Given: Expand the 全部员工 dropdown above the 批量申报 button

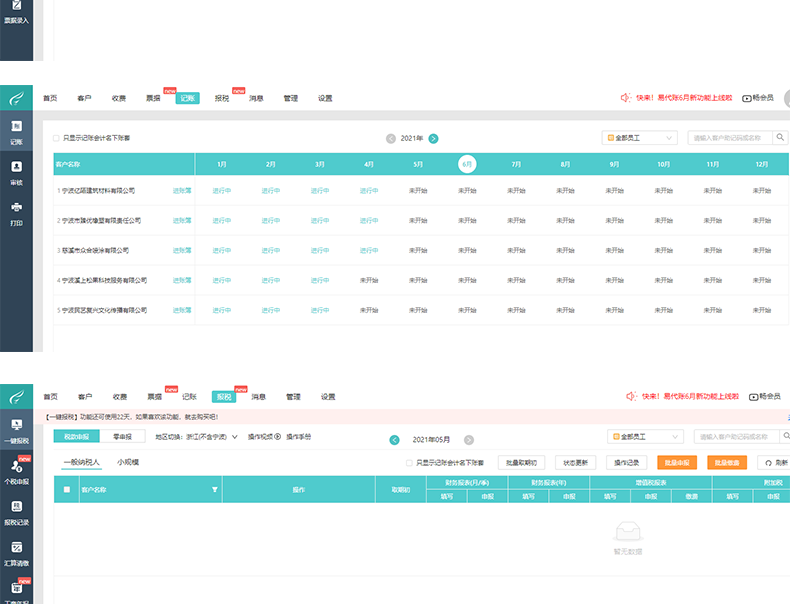Looking at the screenshot, I should [646, 437].
